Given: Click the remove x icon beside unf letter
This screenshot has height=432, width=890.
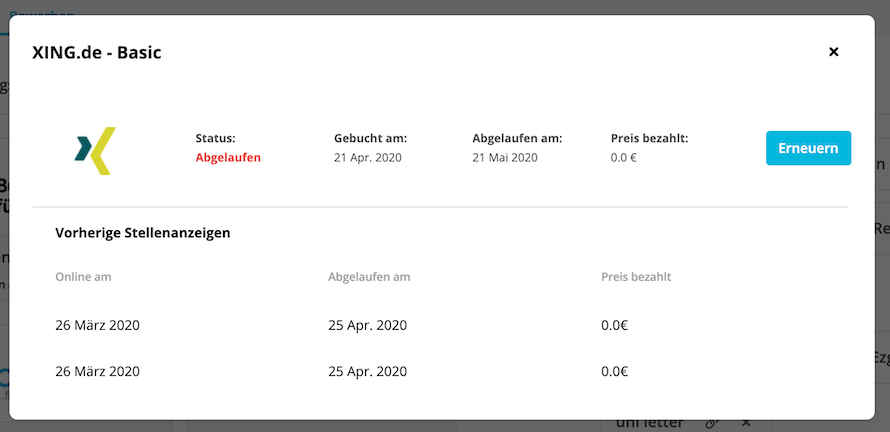Looking at the screenshot, I should pyautogui.click(x=746, y=423).
